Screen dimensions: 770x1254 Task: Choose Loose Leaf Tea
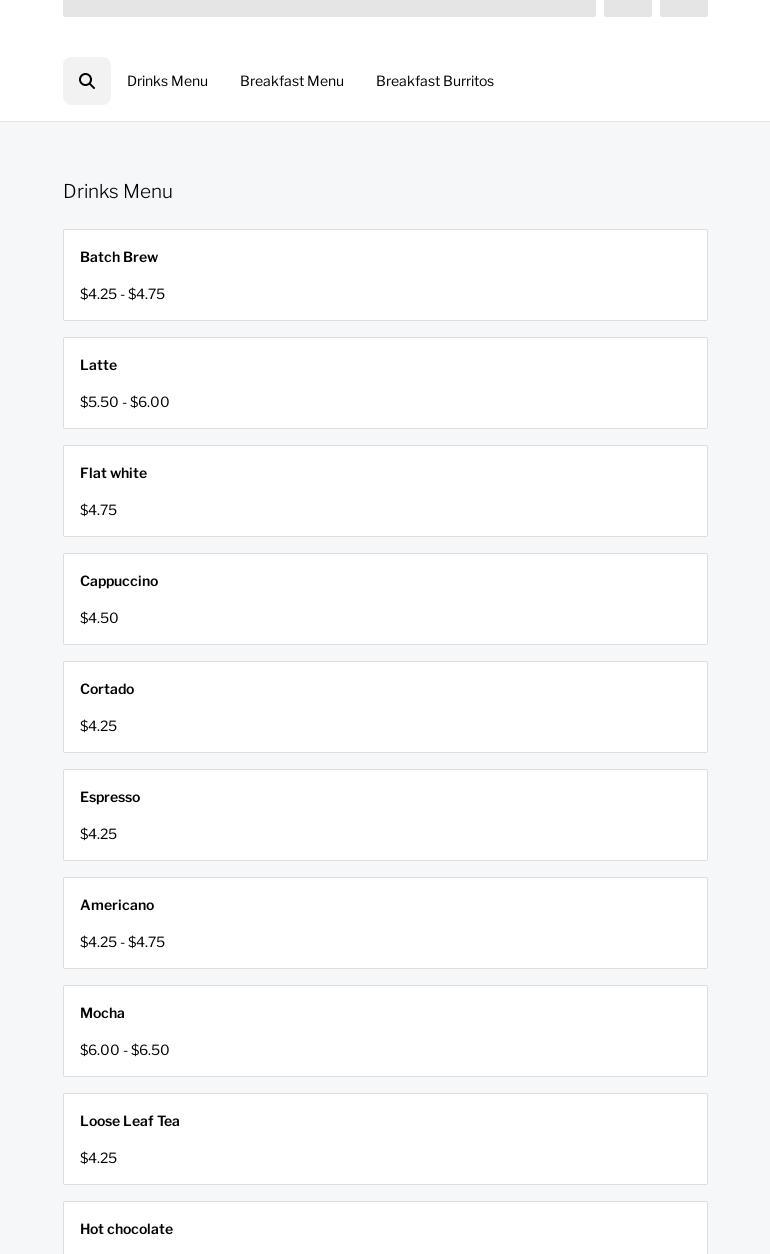(385, 1139)
